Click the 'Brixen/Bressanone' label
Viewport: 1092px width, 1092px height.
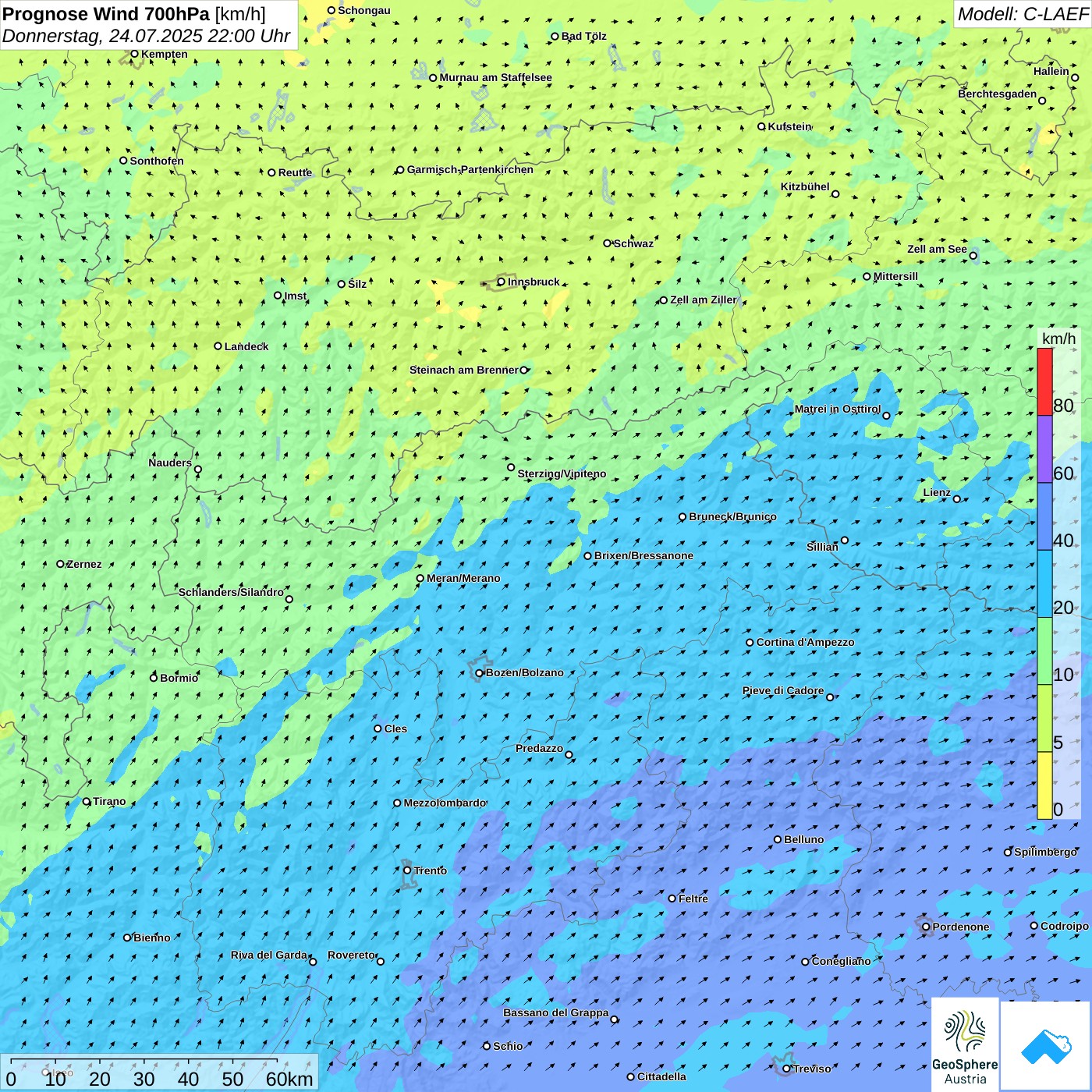click(643, 555)
